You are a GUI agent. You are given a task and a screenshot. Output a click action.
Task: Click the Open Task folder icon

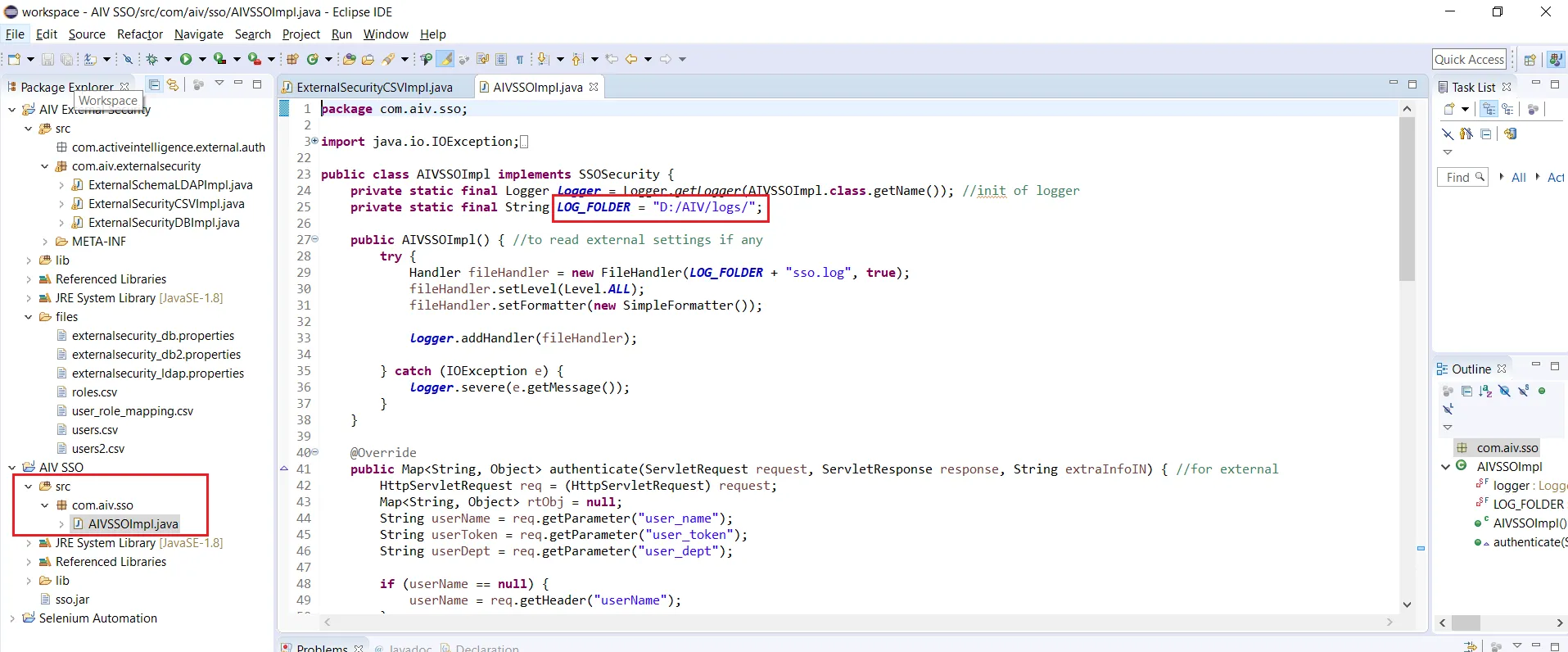[x=368, y=59]
